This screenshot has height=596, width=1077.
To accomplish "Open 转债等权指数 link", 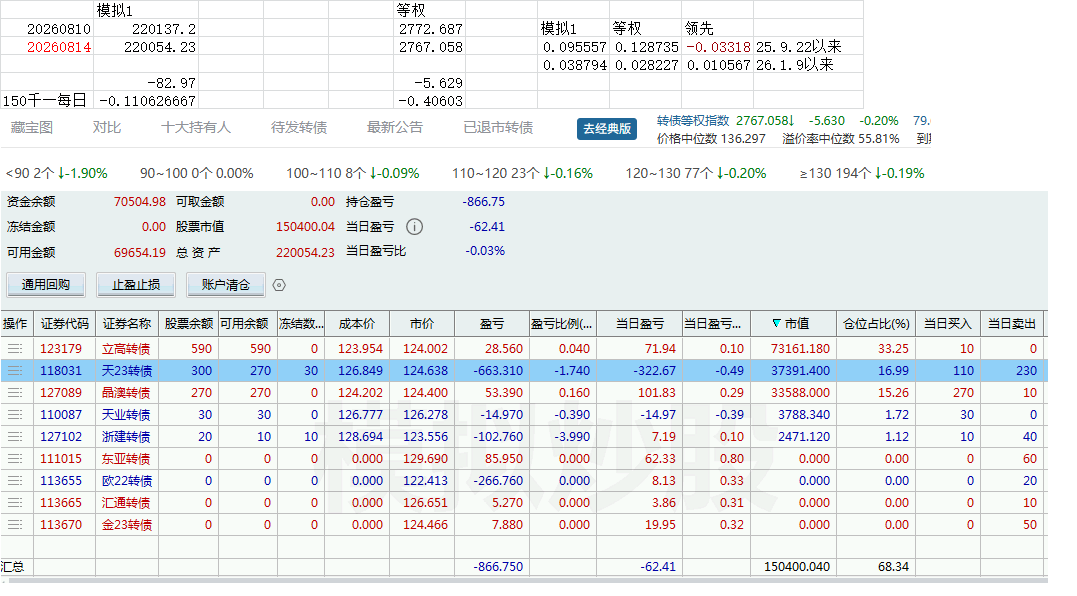I will (x=693, y=121).
